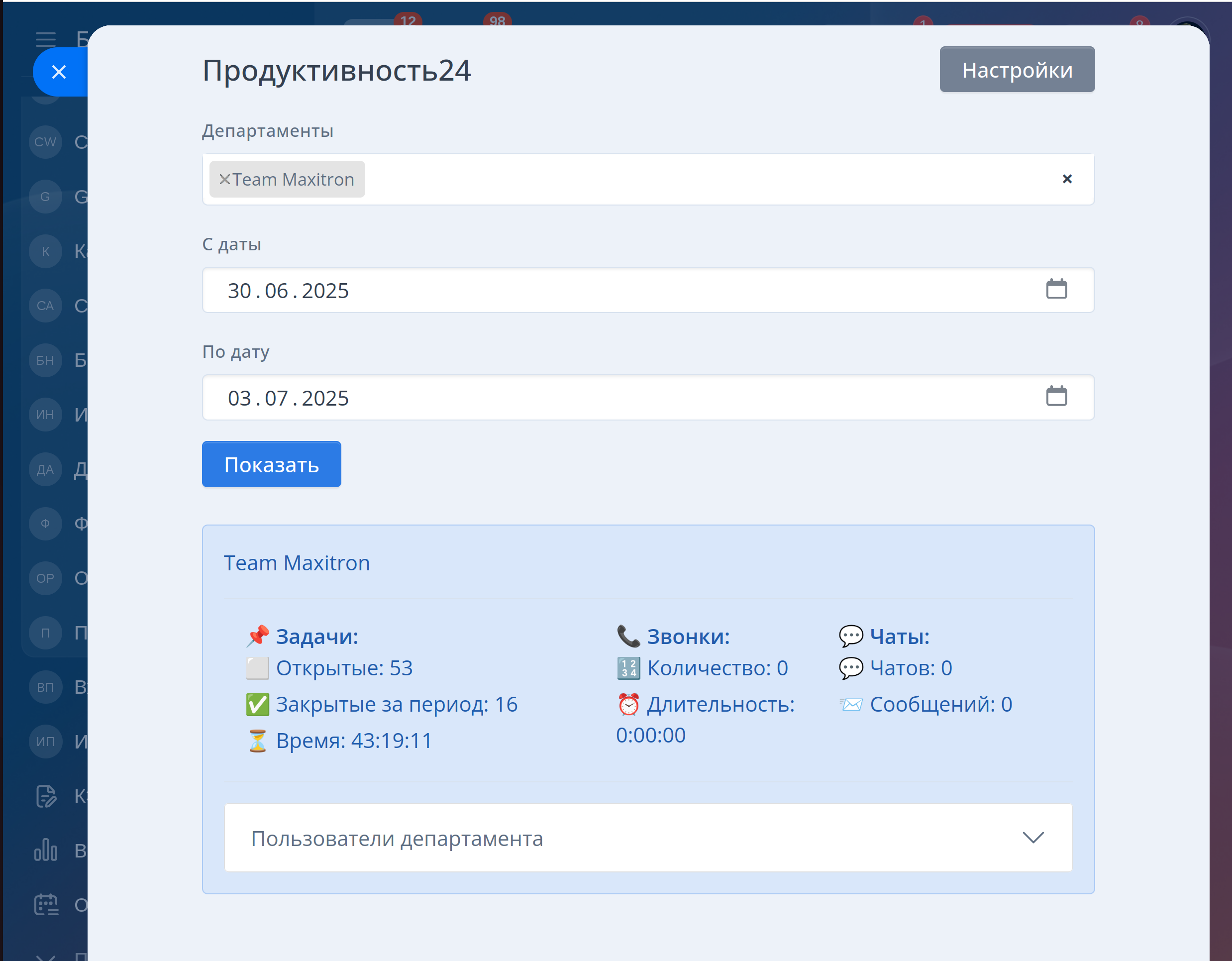This screenshot has height=961, width=1232.
Task: Clear all selected departments
Action: (1067, 179)
